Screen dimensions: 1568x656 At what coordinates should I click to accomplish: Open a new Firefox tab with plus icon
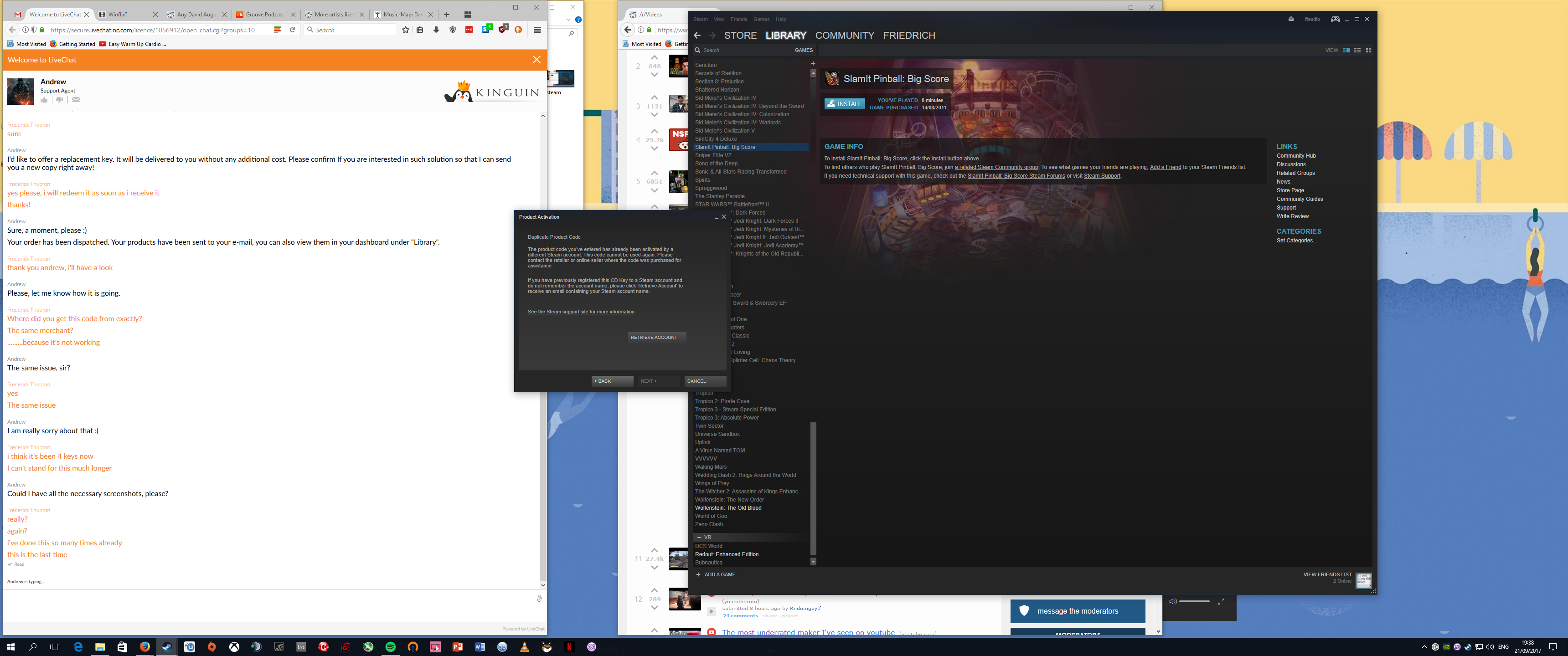447,15
